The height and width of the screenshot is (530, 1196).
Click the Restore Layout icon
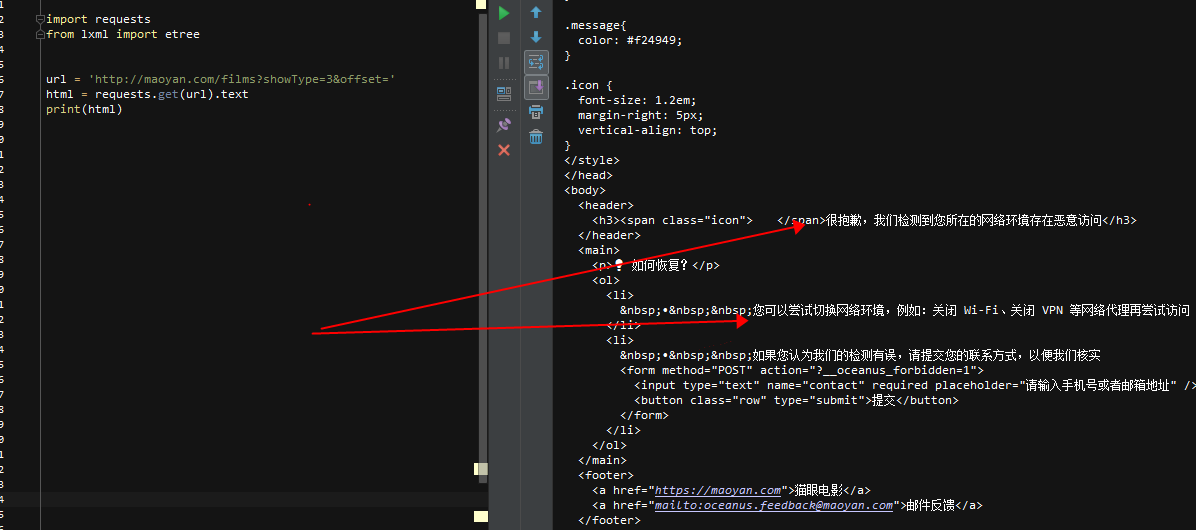click(x=503, y=94)
